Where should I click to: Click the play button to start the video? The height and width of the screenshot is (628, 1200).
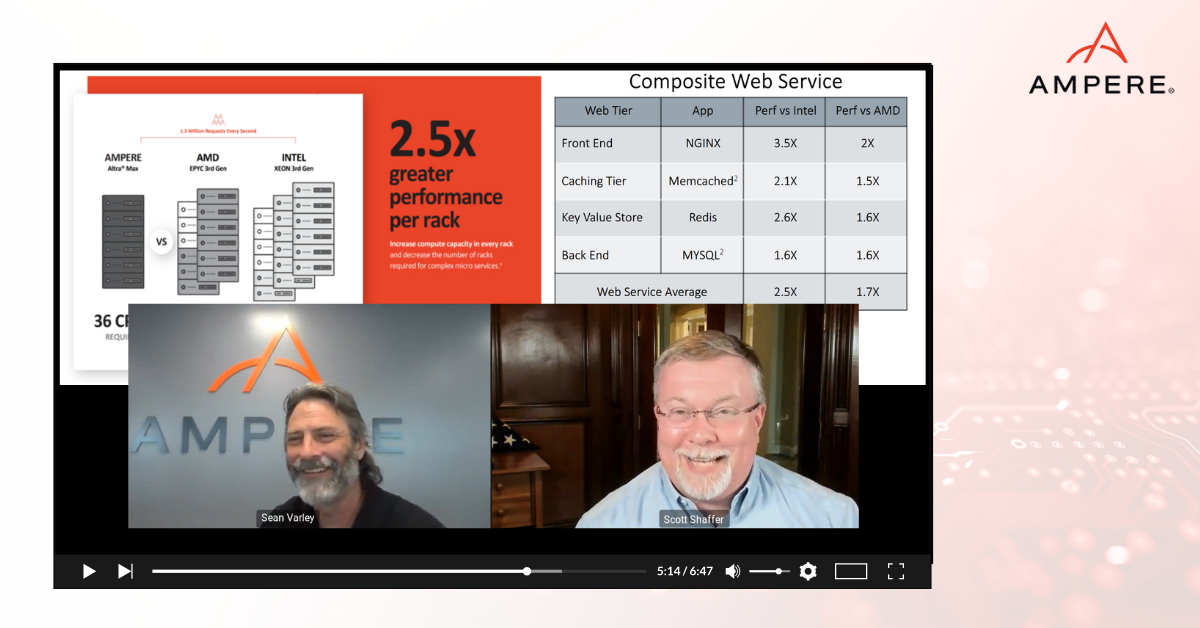tap(88, 571)
